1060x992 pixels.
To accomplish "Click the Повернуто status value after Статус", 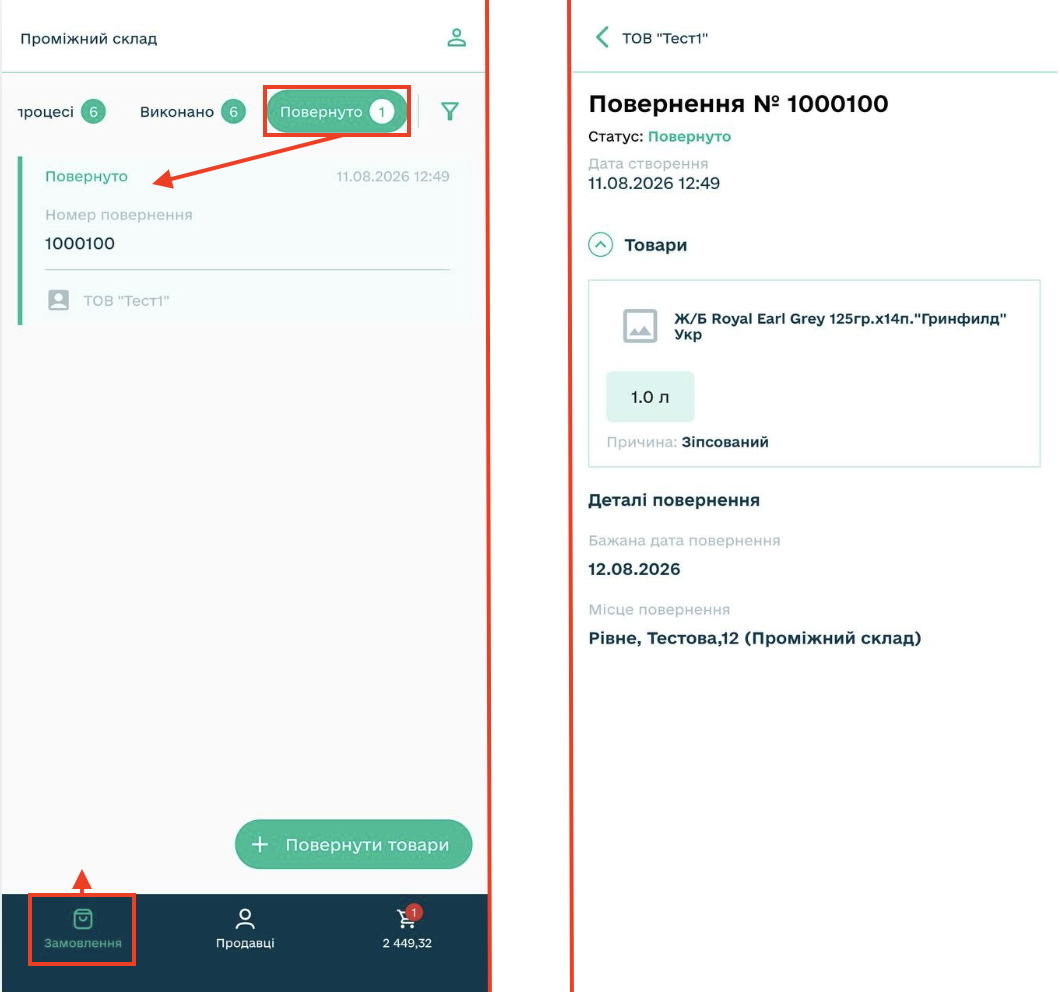I will [x=690, y=137].
